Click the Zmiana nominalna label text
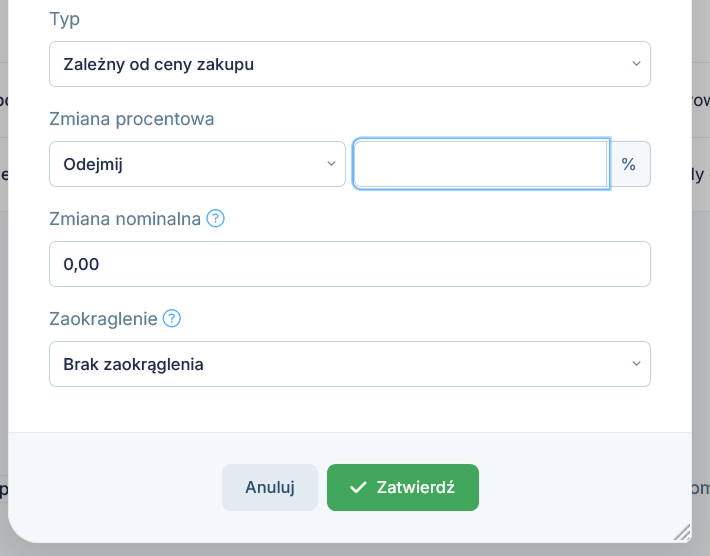Image resolution: width=710 pixels, height=556 pixels. (125, 219)
